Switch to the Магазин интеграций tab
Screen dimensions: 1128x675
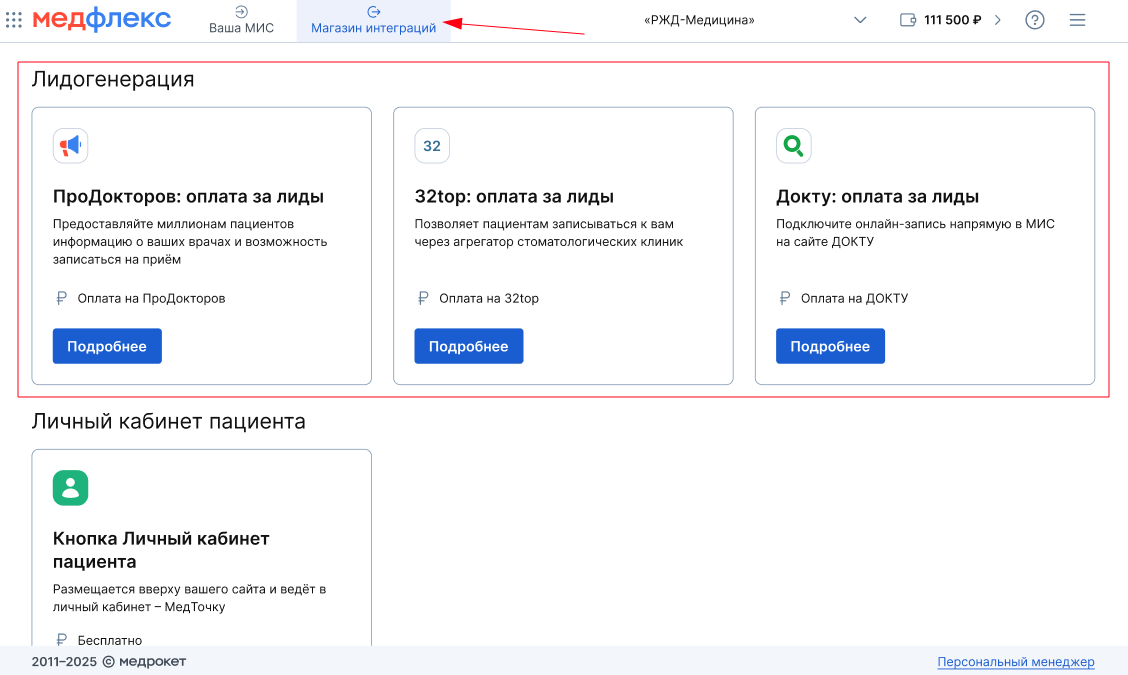point(373,20)
